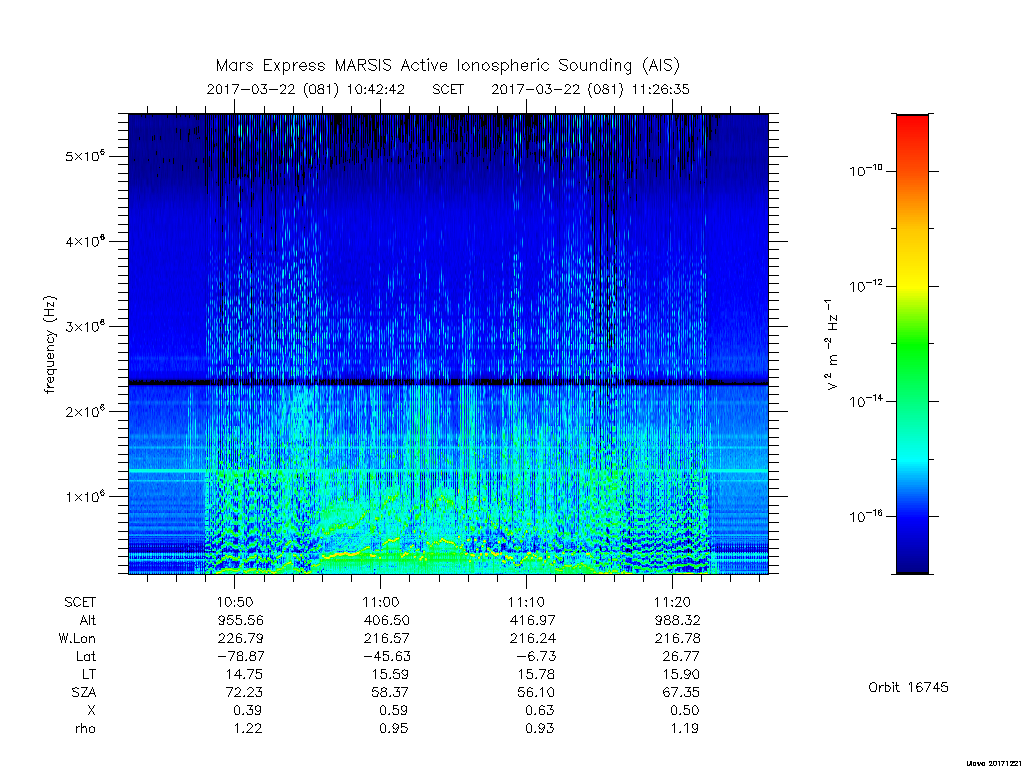Click the latitude value −78.87
This screenshot has width=1024, height=768.
tap(241, 656)
